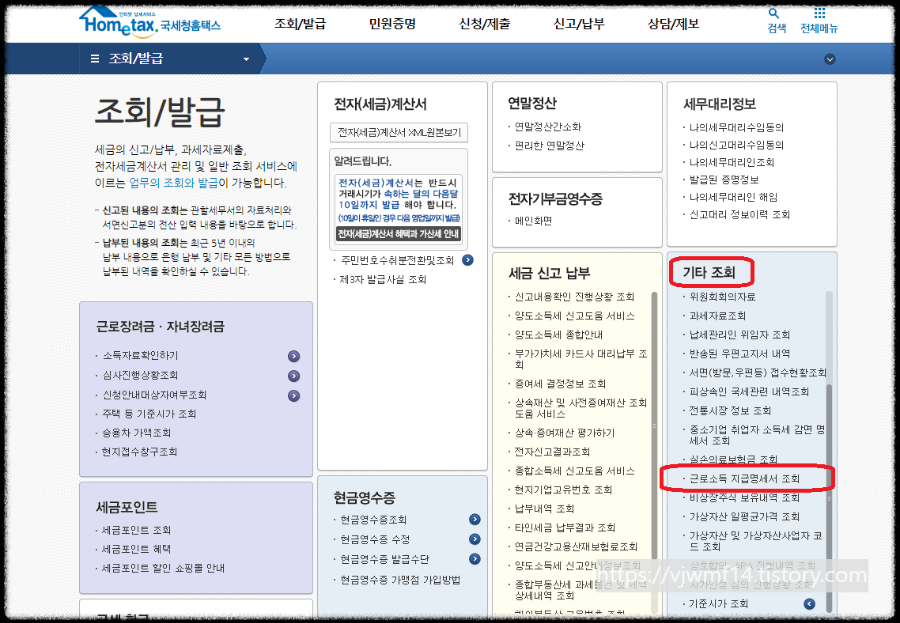
Task: Click the chevron at the right of the blue bar
Action: click(x=830, y=60)
